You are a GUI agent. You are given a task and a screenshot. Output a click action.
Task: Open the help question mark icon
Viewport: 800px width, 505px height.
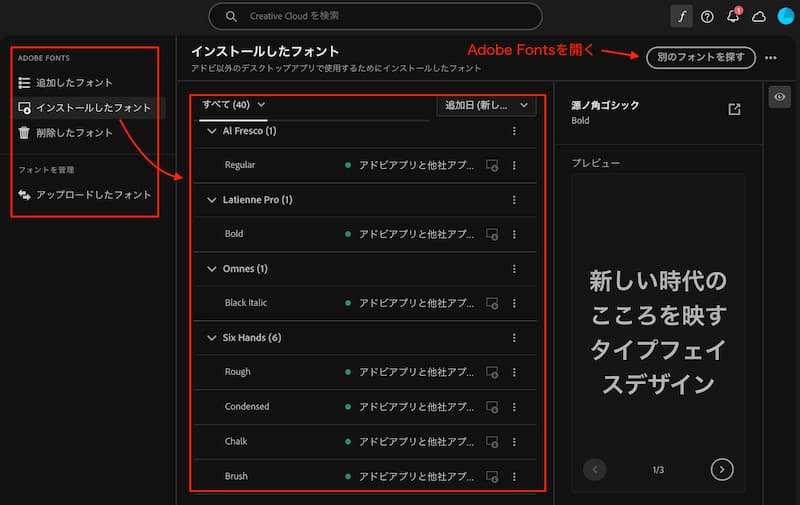(x=707, y=17)
